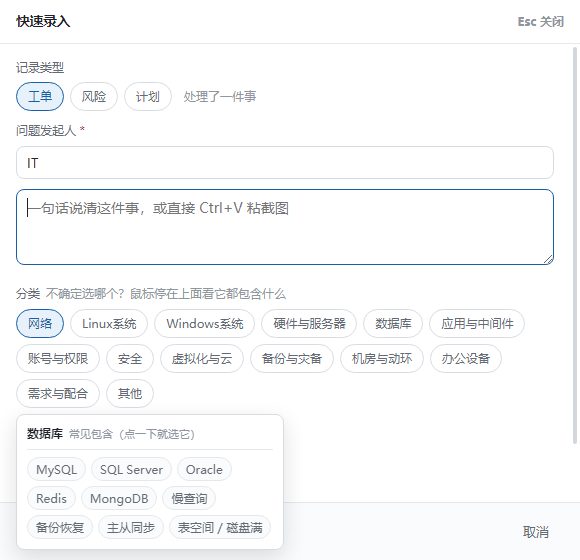Focus the description textarea

[285, 227]
